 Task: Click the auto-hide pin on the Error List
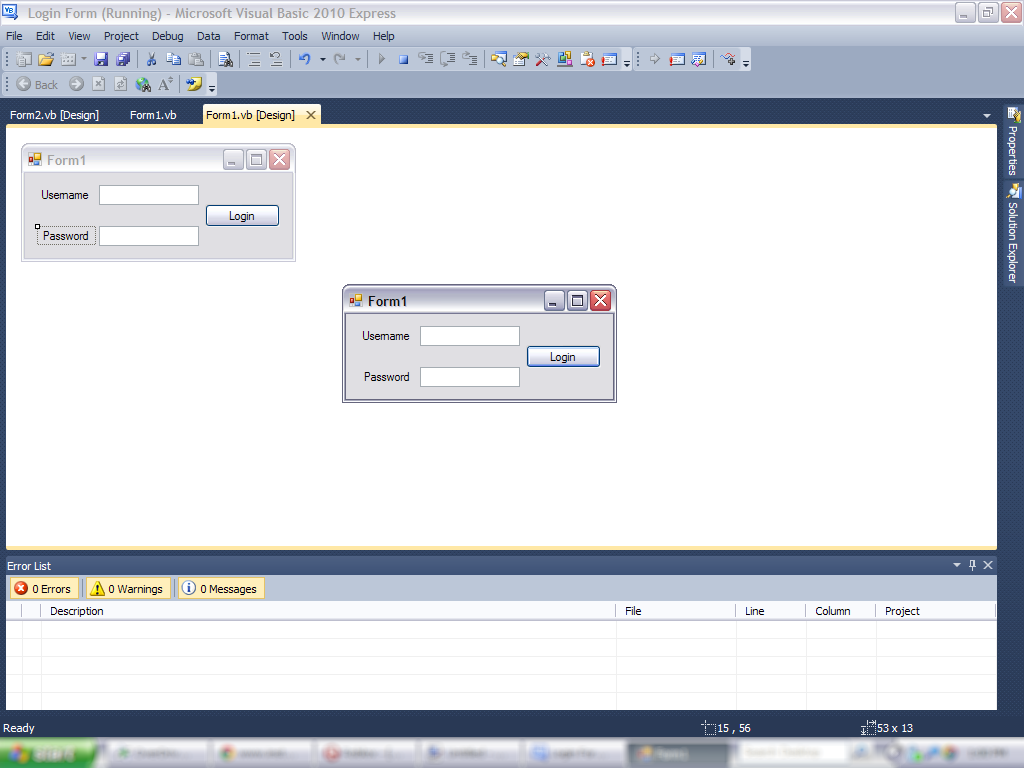pyautogui.click(x=971, y=565)
